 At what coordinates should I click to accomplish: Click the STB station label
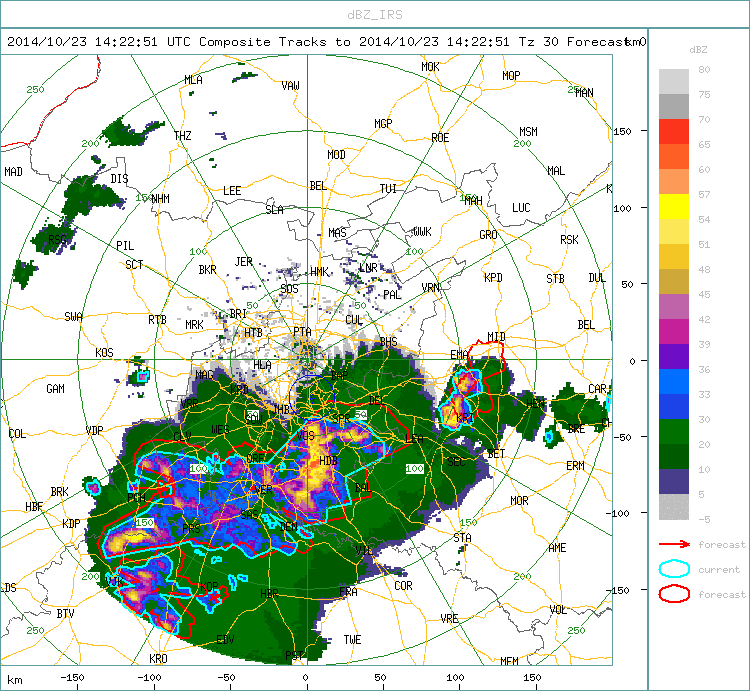(555, 279)
